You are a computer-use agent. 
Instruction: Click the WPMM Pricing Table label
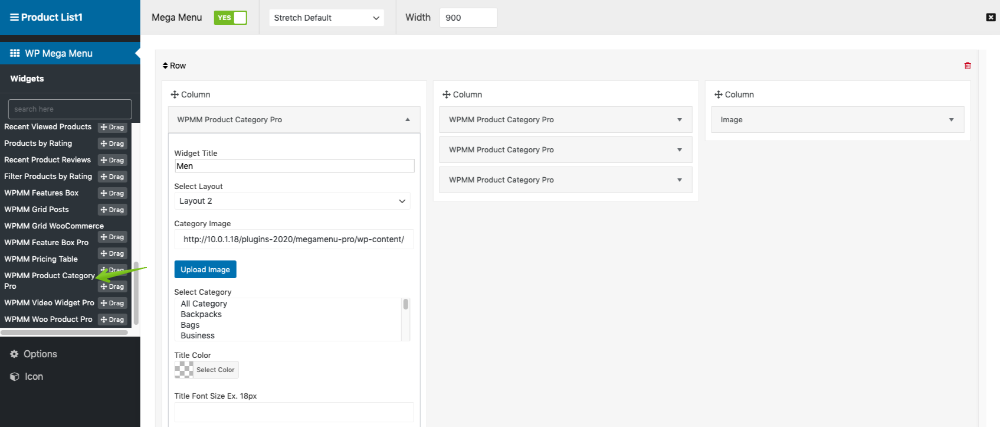click(41, 259)
